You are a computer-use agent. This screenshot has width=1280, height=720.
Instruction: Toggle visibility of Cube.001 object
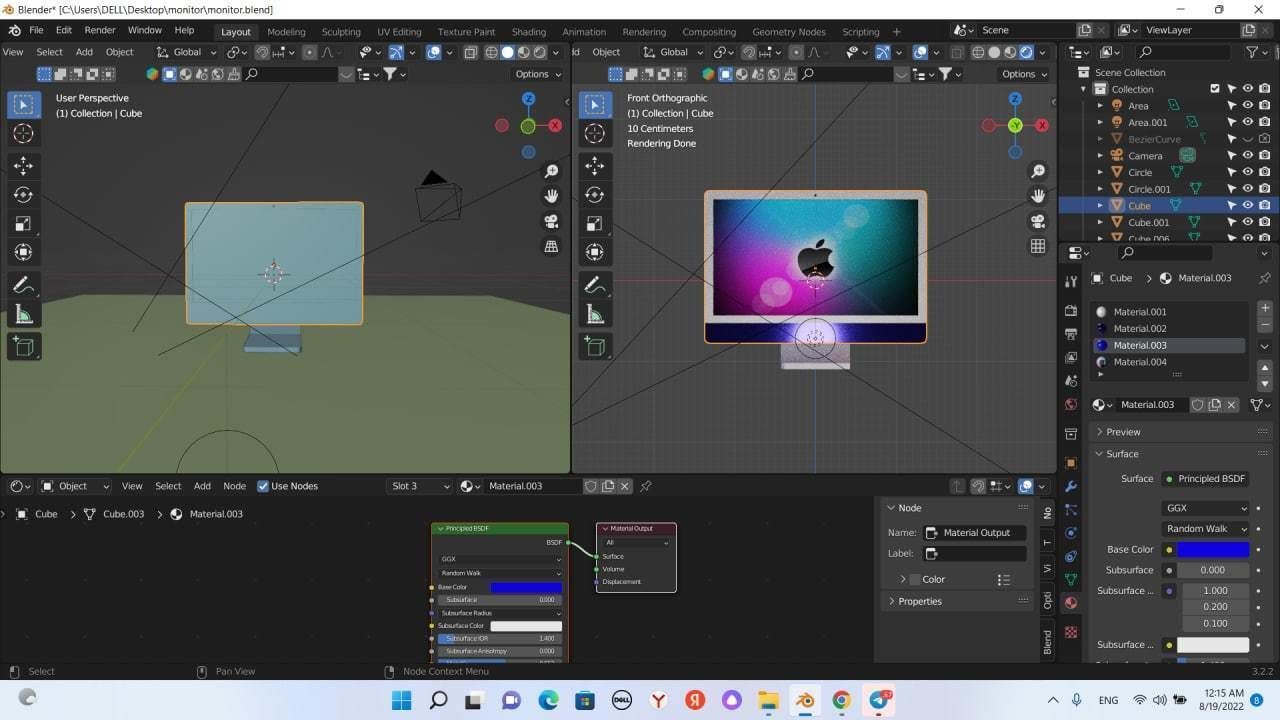point(1248,222)
